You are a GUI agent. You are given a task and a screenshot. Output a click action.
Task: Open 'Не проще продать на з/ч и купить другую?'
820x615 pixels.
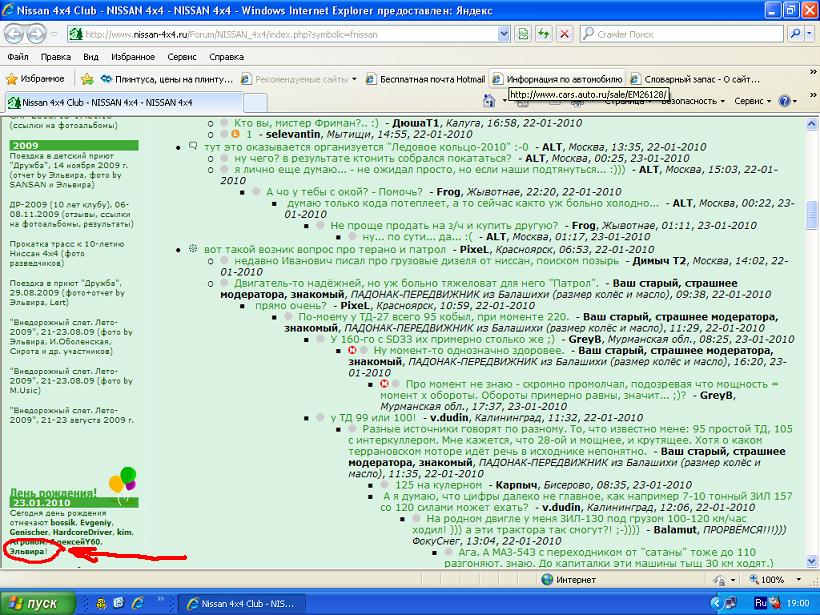(444, 225)
